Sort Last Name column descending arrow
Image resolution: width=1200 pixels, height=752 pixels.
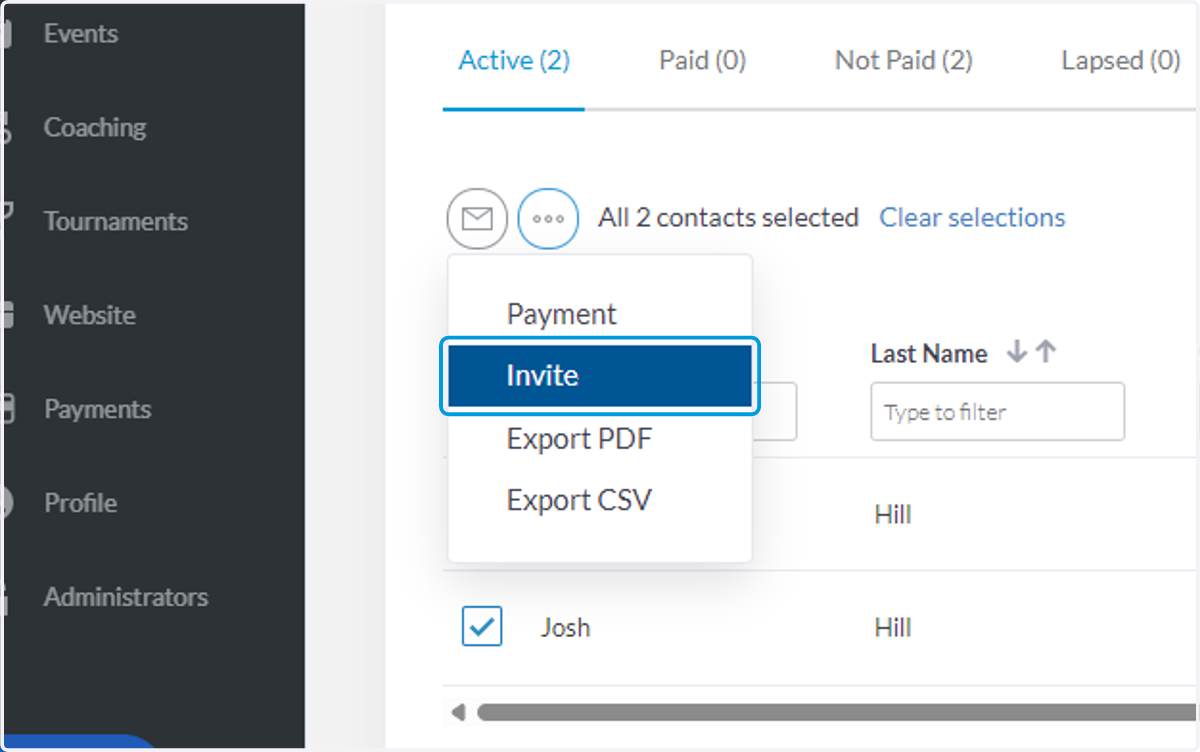pyautogui.click(x=1017, y=352)
